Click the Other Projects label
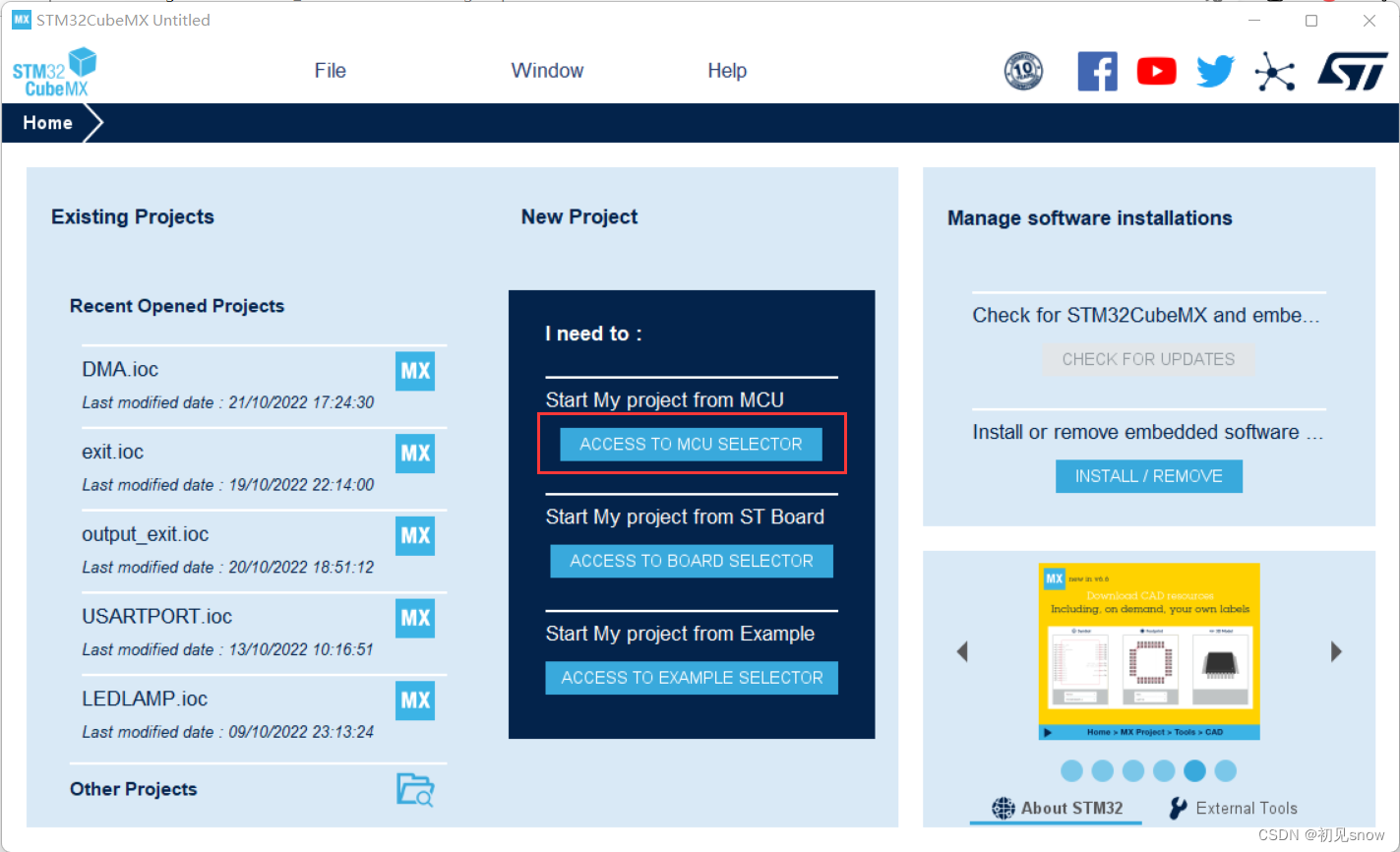The width and height of the screenshot is (1400, 852). pyautogui.click(x=134, y=789)
